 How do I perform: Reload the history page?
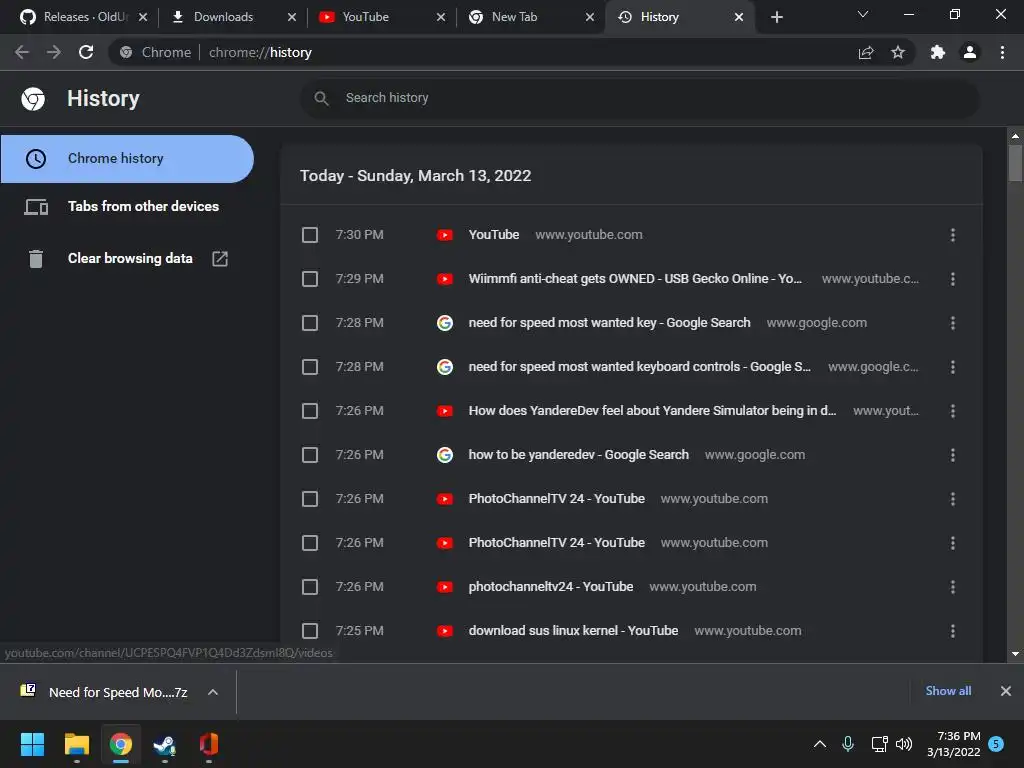click(x=86, y=52)
